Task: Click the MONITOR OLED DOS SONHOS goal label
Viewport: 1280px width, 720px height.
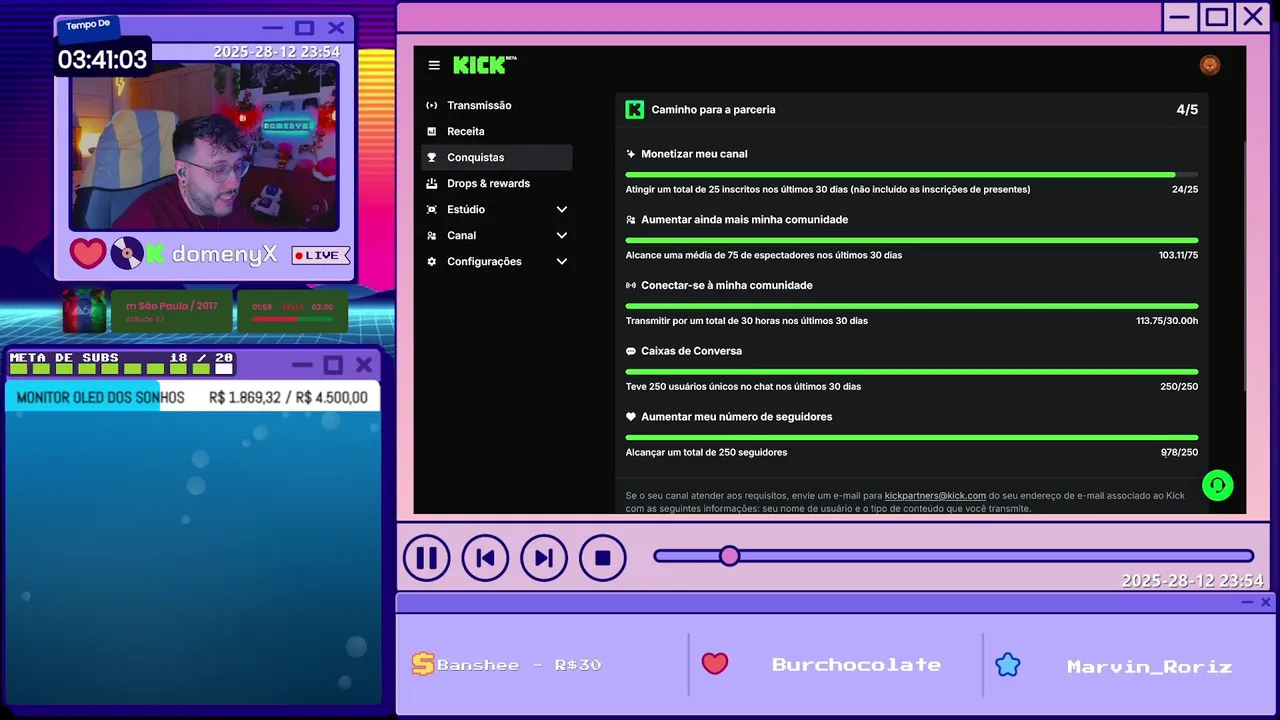Action: (101, 398)
